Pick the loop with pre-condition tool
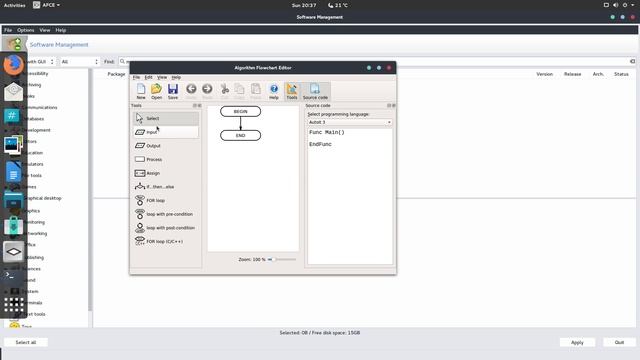The height and width of the screenshot is (360, 640). click(x=166, y=214)
